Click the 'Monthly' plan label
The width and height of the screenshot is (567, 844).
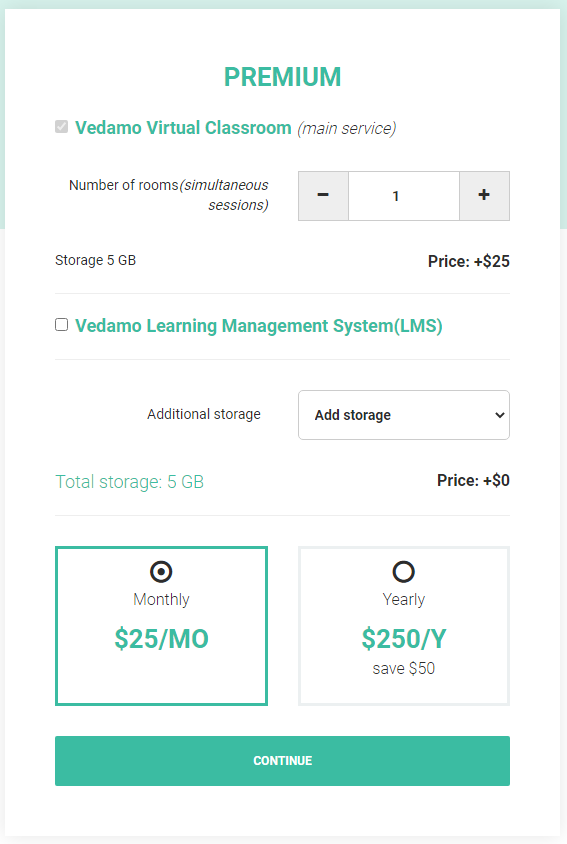pyautogui.click(x=161, y=600)
